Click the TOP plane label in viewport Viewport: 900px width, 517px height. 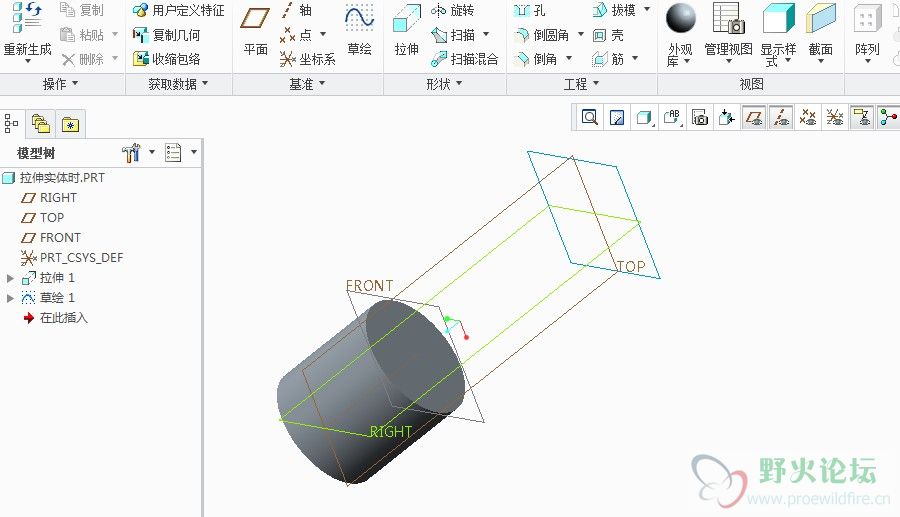631,267
